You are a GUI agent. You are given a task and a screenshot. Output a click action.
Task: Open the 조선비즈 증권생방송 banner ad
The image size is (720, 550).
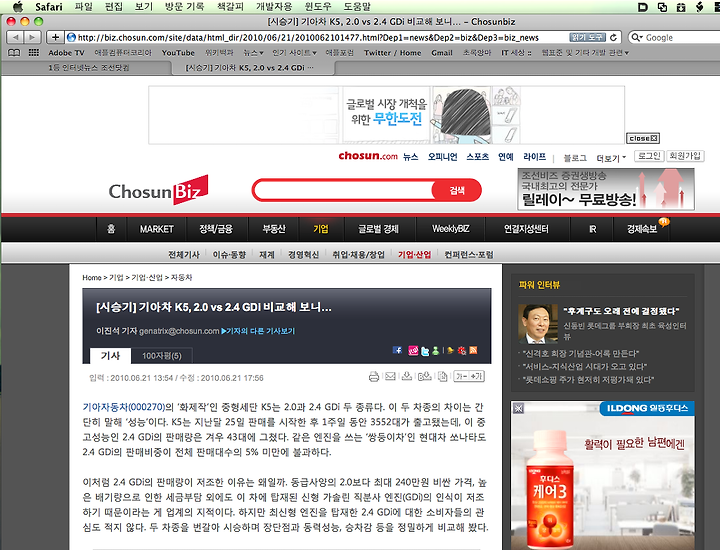pos(606,189)
